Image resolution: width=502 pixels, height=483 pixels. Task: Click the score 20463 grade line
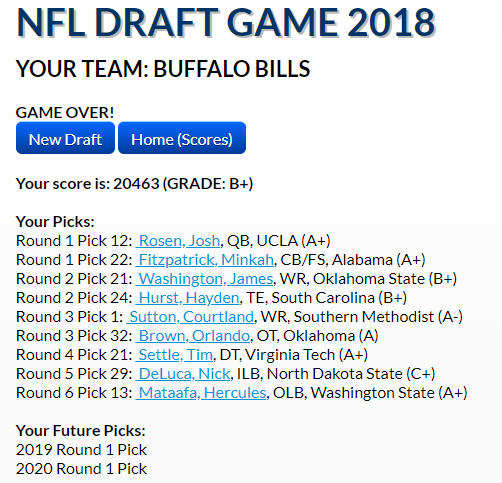coord(134,184)
